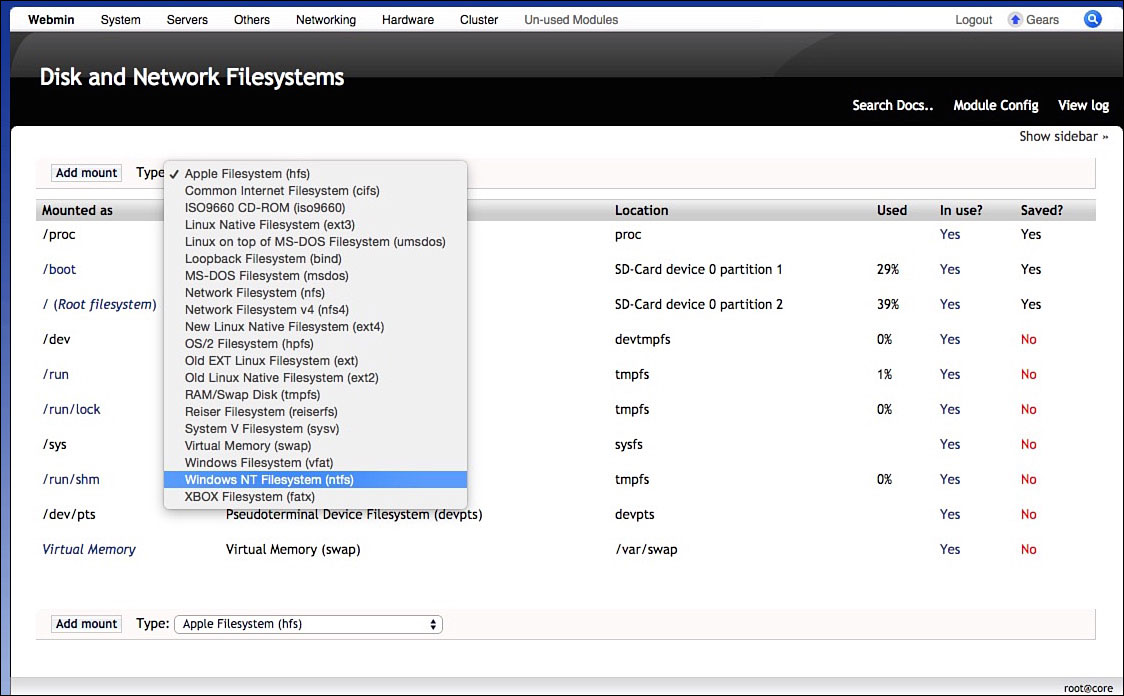Click In use Yes for /var/swap row
Viewport: 1124px width, 696px height.
tap(950, 550)
